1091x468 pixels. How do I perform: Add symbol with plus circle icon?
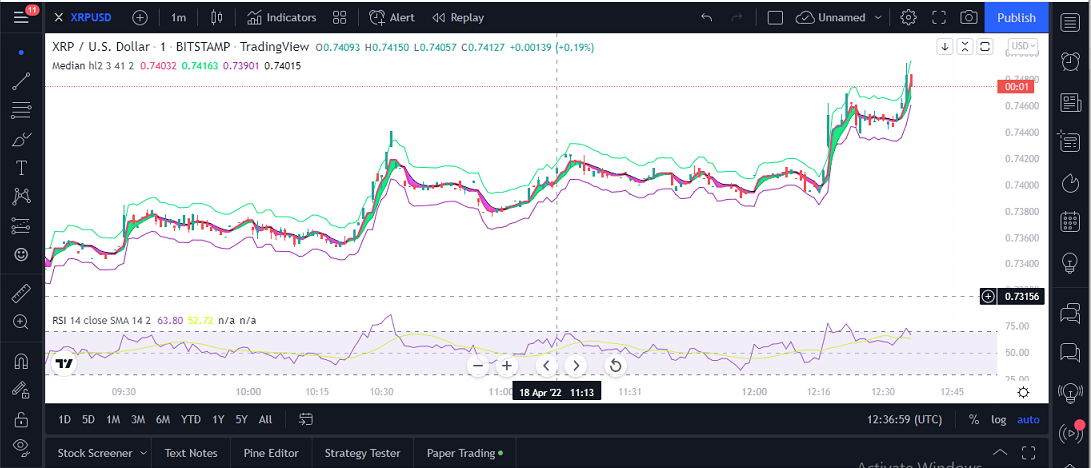140,17
